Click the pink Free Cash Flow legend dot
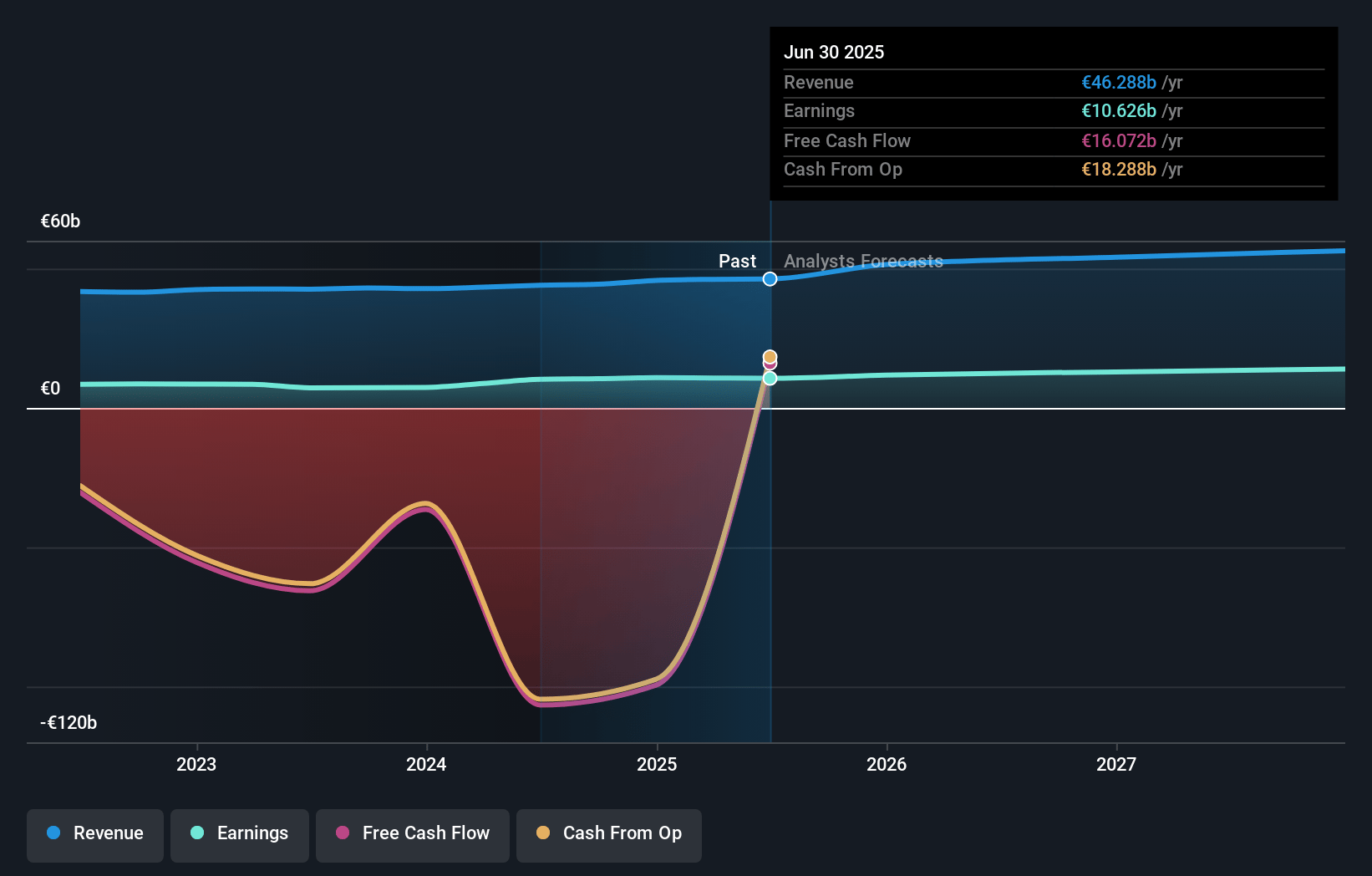1372x876 pixels. pyautogui.click(x=343, y=833)
